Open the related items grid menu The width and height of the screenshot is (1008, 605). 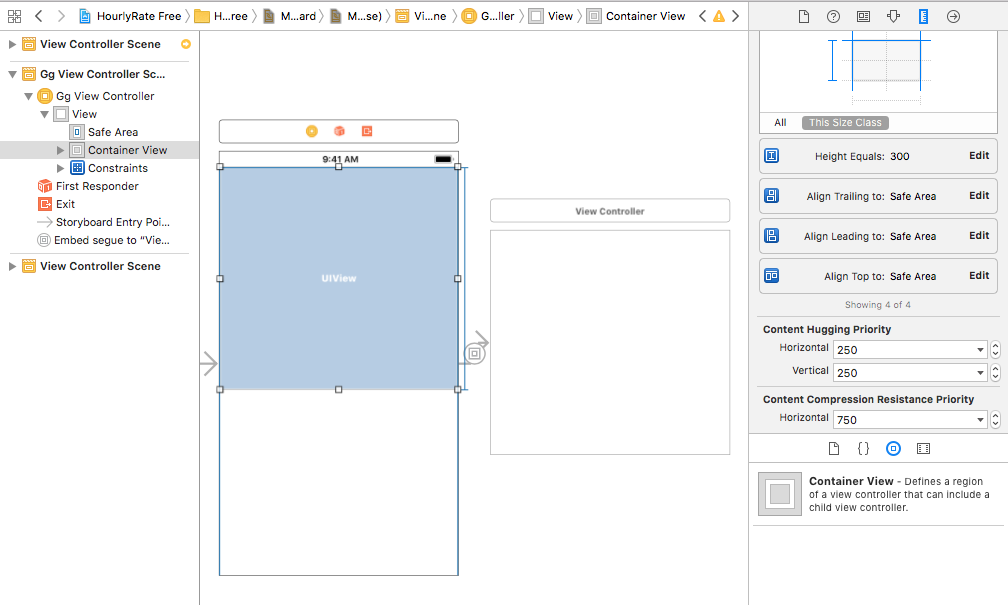(14, 16)
